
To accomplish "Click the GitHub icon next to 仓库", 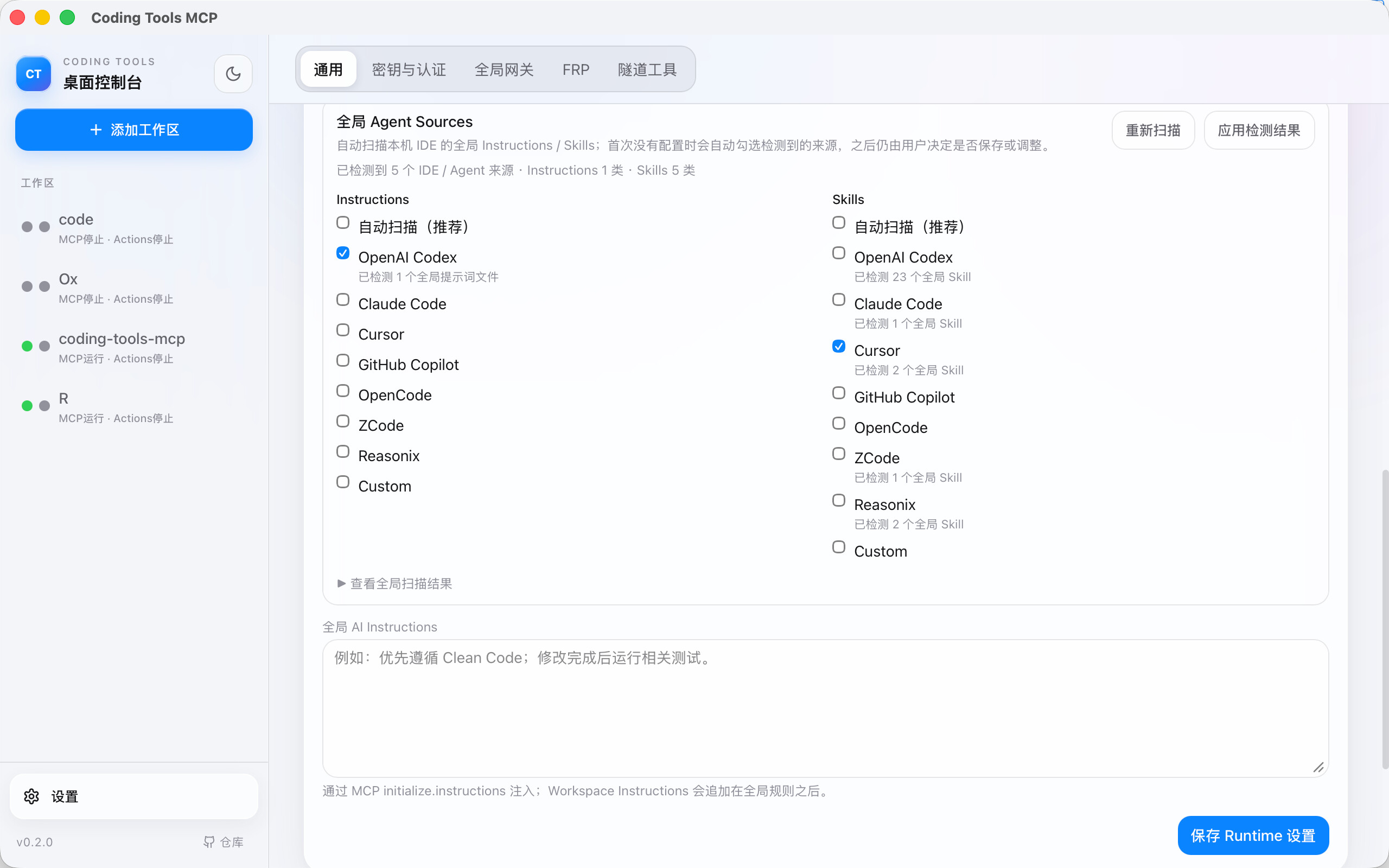I will pos(209,841).
